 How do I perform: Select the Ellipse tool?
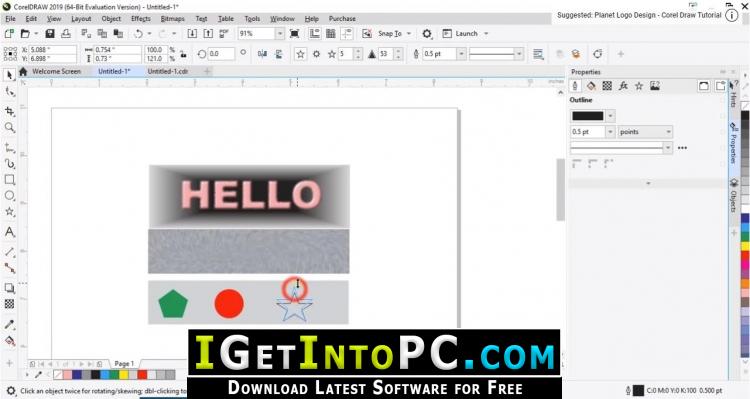[x=10, y=195]
